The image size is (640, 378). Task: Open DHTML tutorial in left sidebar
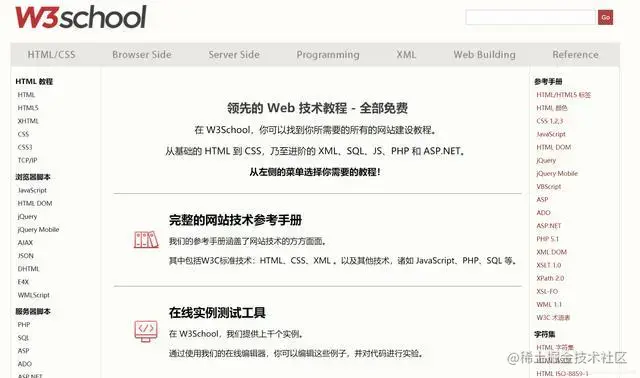point(29,269)
